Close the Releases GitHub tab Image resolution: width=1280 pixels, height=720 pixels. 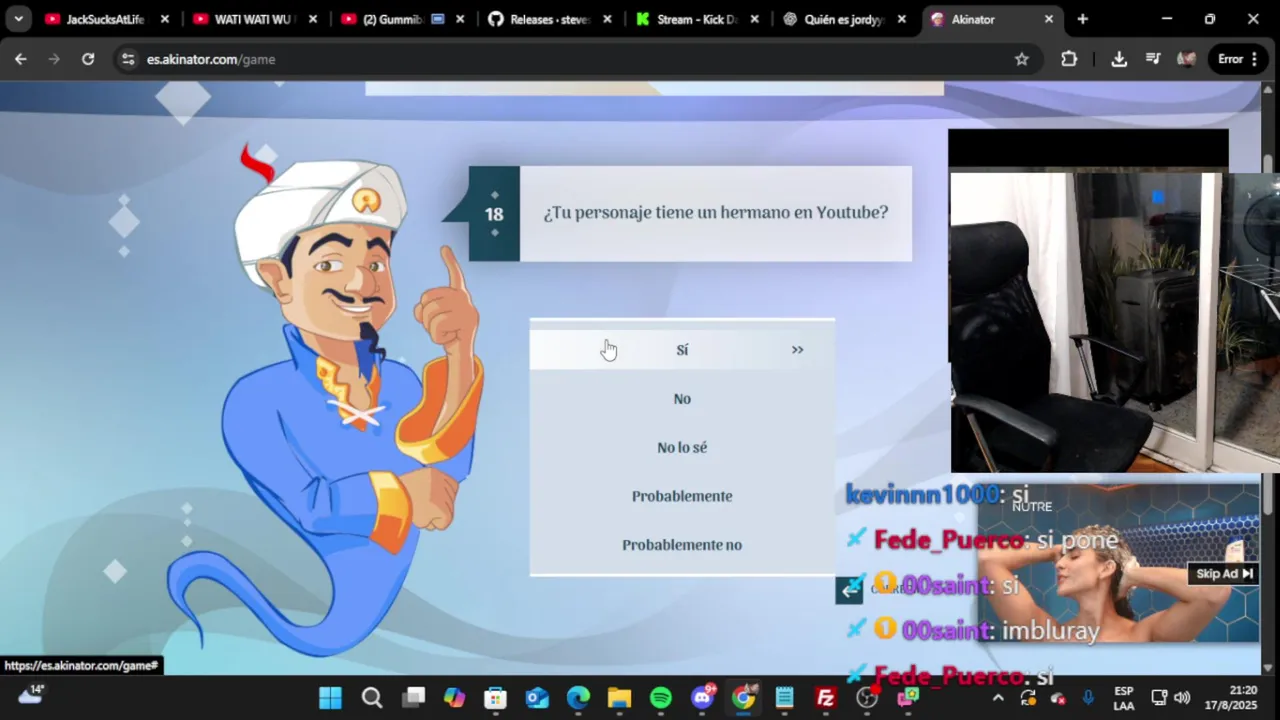click(609, 19)
